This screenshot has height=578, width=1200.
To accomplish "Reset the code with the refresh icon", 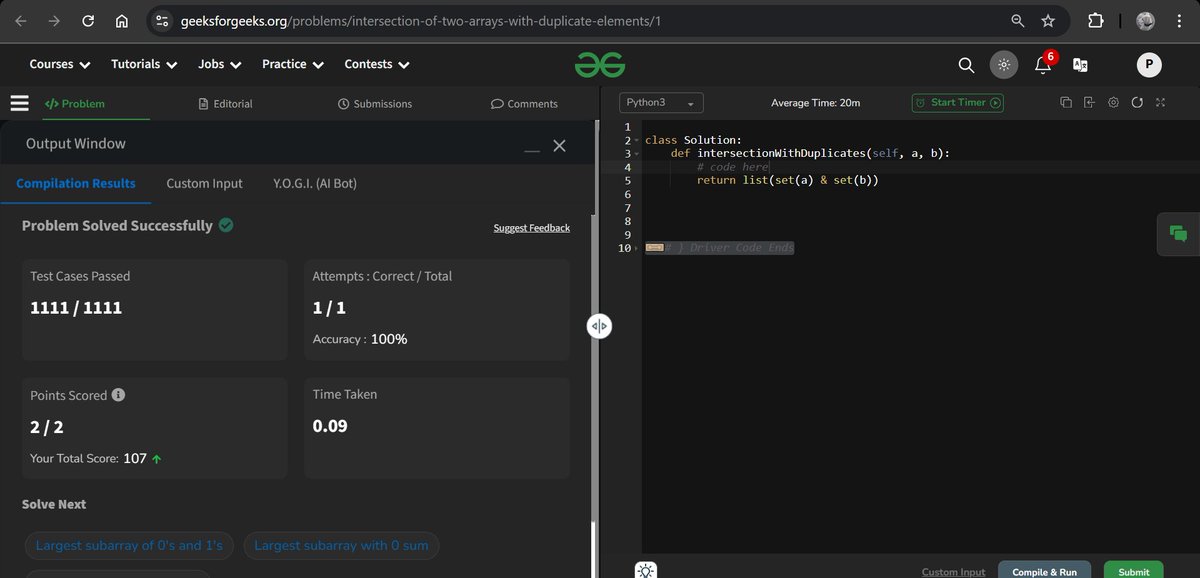I will 1137,102.
